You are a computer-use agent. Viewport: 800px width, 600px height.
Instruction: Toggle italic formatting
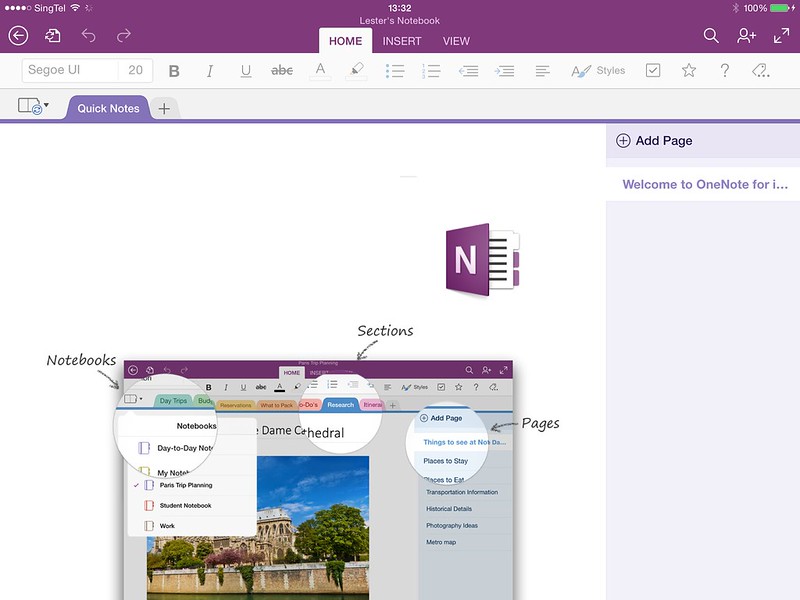coord(210,71)
